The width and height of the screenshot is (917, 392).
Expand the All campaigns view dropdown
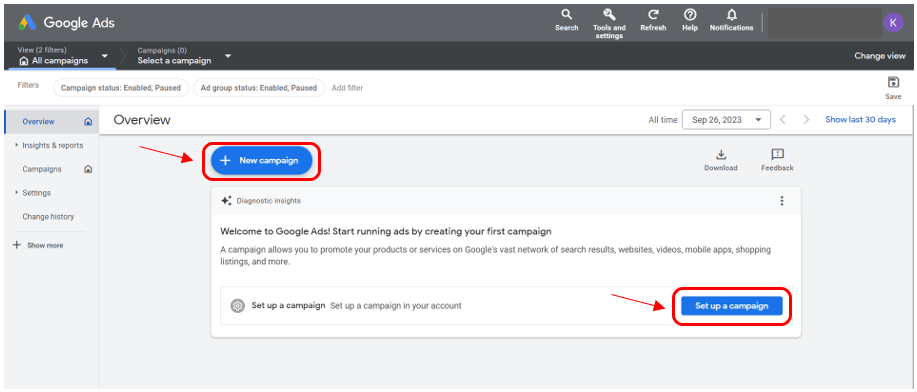coord(105,56)
